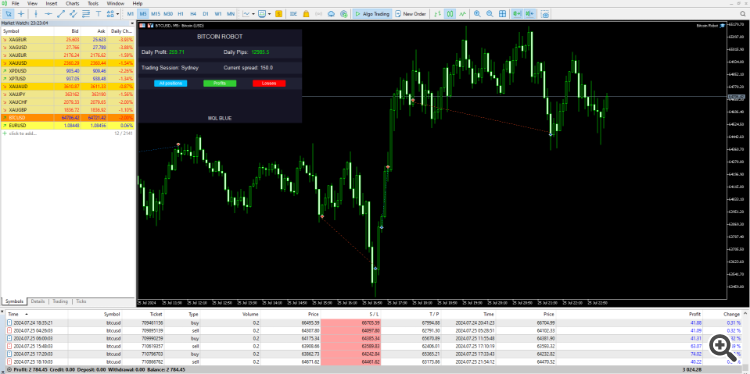
Task: Open the Help menu
Action: tap(138, 3)
